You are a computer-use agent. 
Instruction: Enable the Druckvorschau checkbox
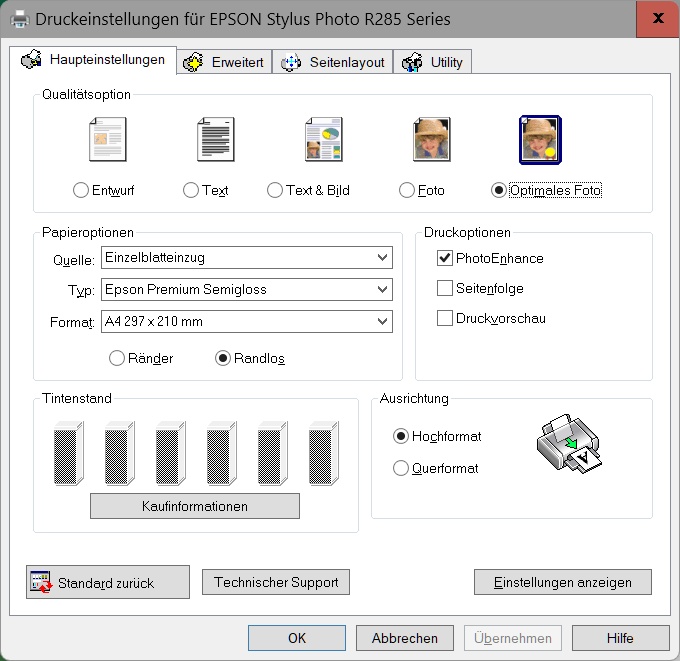click(x=445, y=318)
